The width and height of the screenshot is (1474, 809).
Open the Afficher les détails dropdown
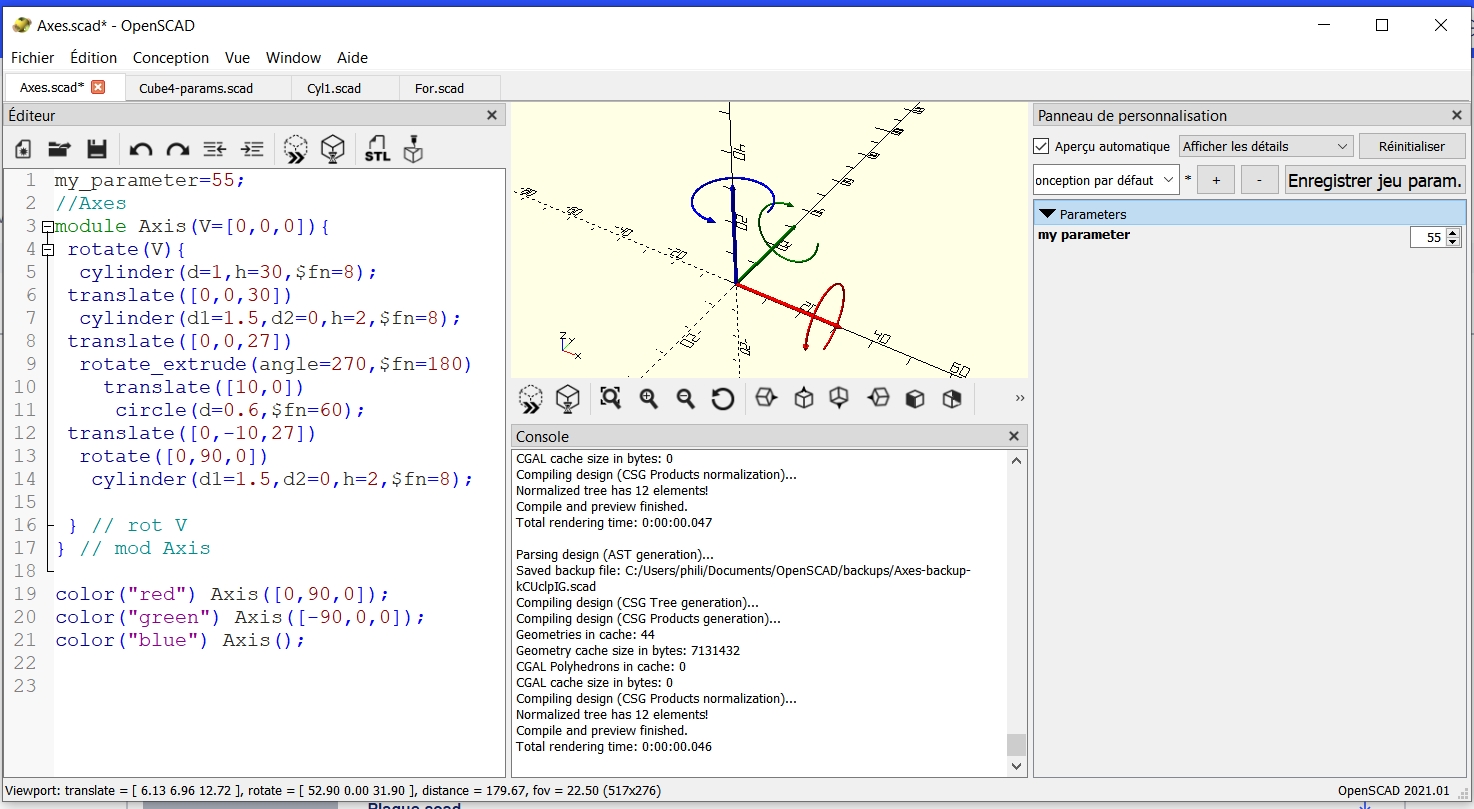coord(1266,146)
